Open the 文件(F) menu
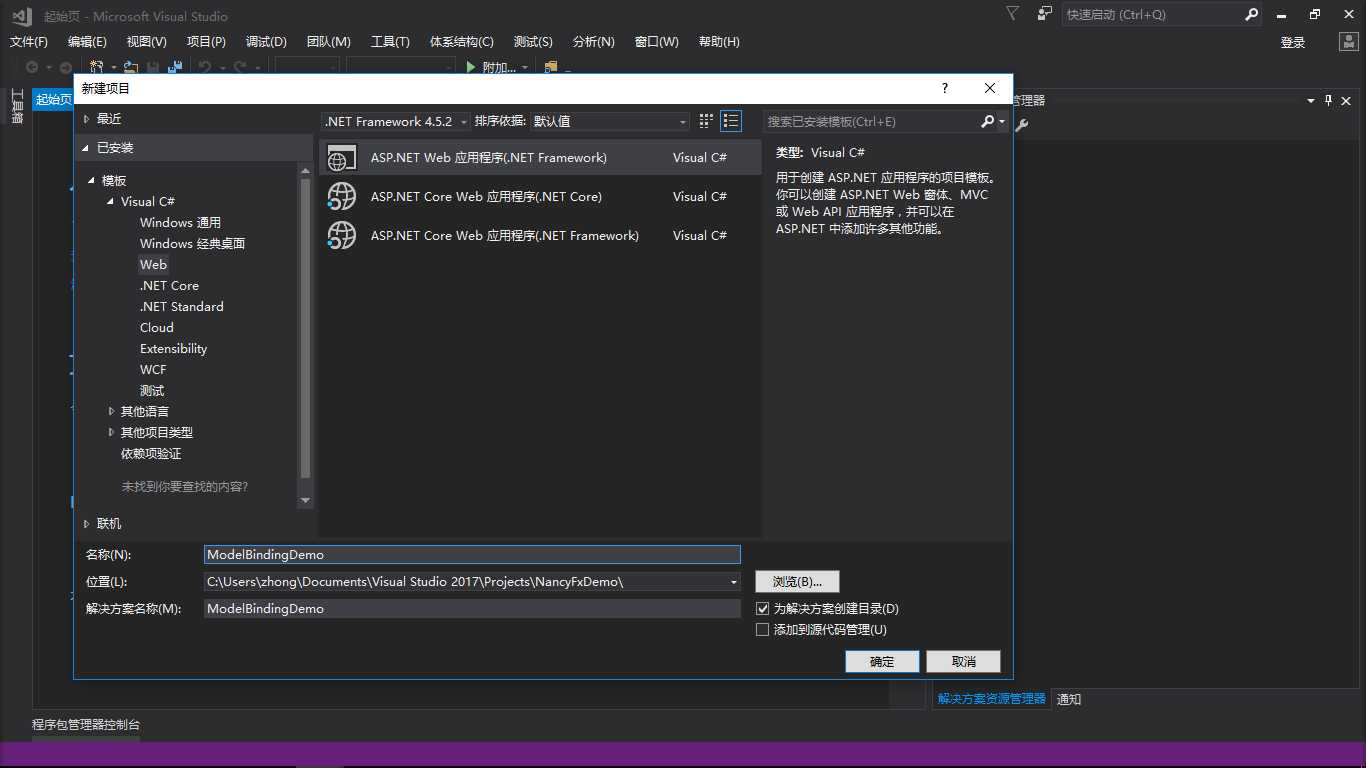 (x=29, y=41)
